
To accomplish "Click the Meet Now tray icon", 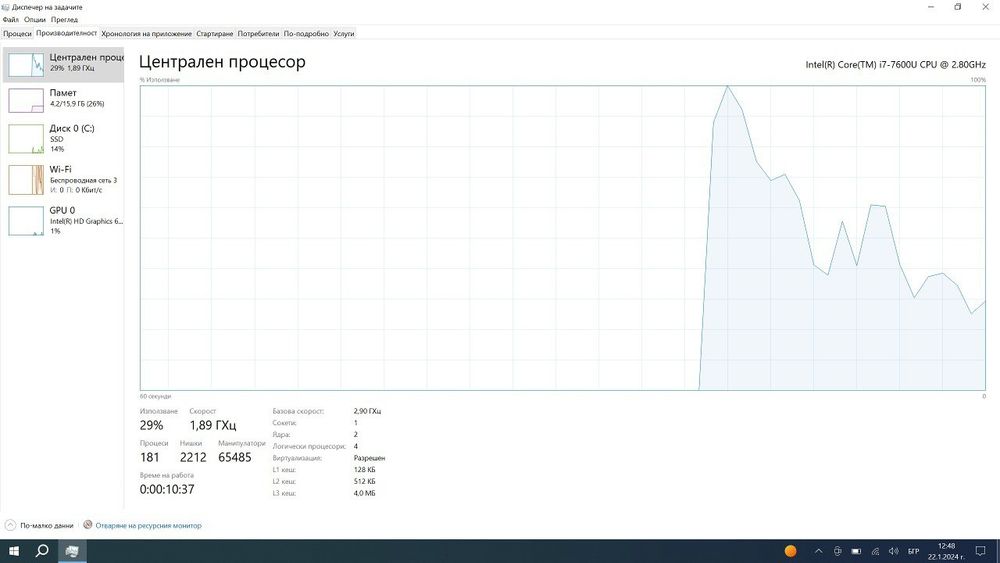I will click(x=837, y=551).
